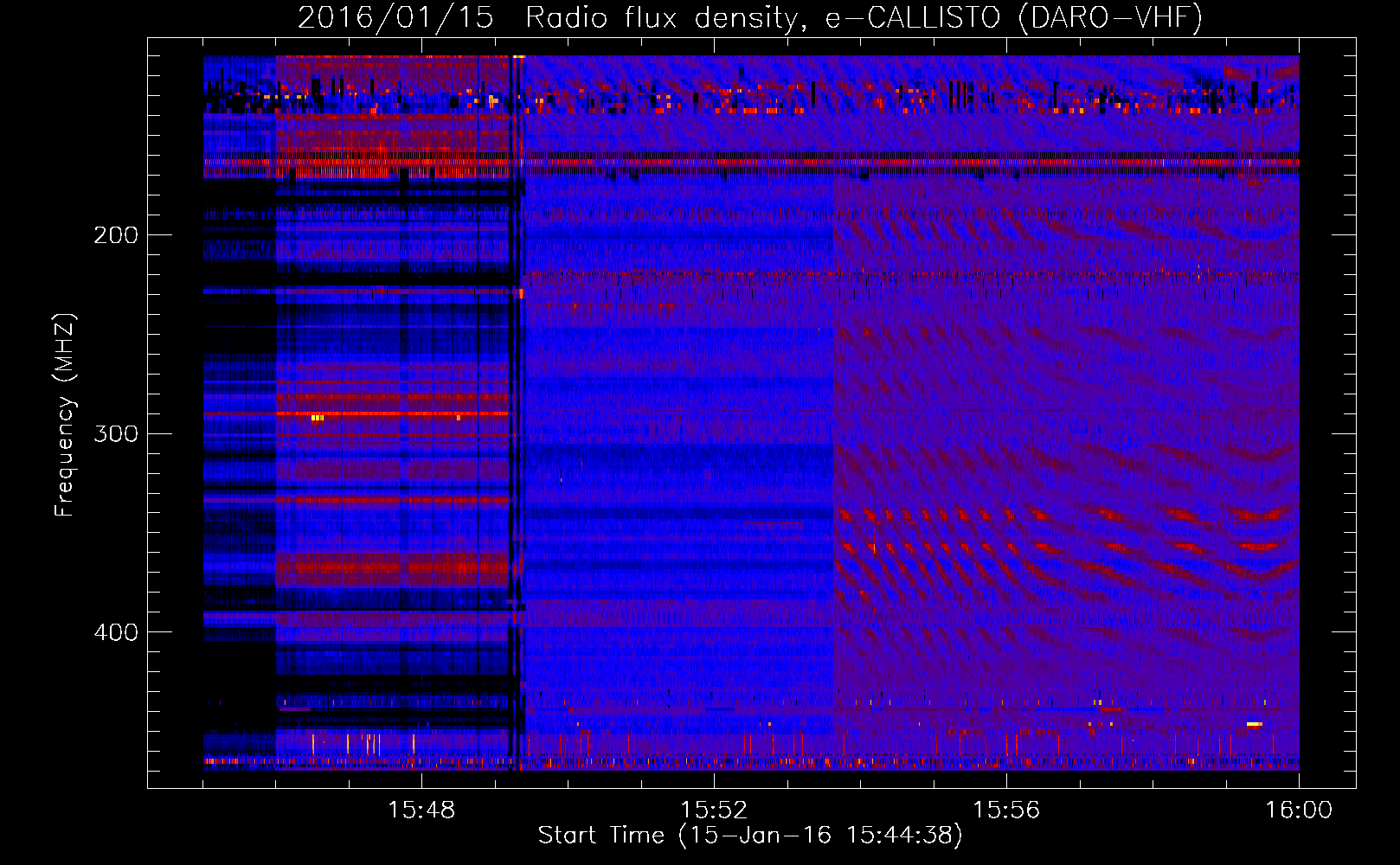Click the 'Frequency (MHZ)' axis title

pos(65,415)
